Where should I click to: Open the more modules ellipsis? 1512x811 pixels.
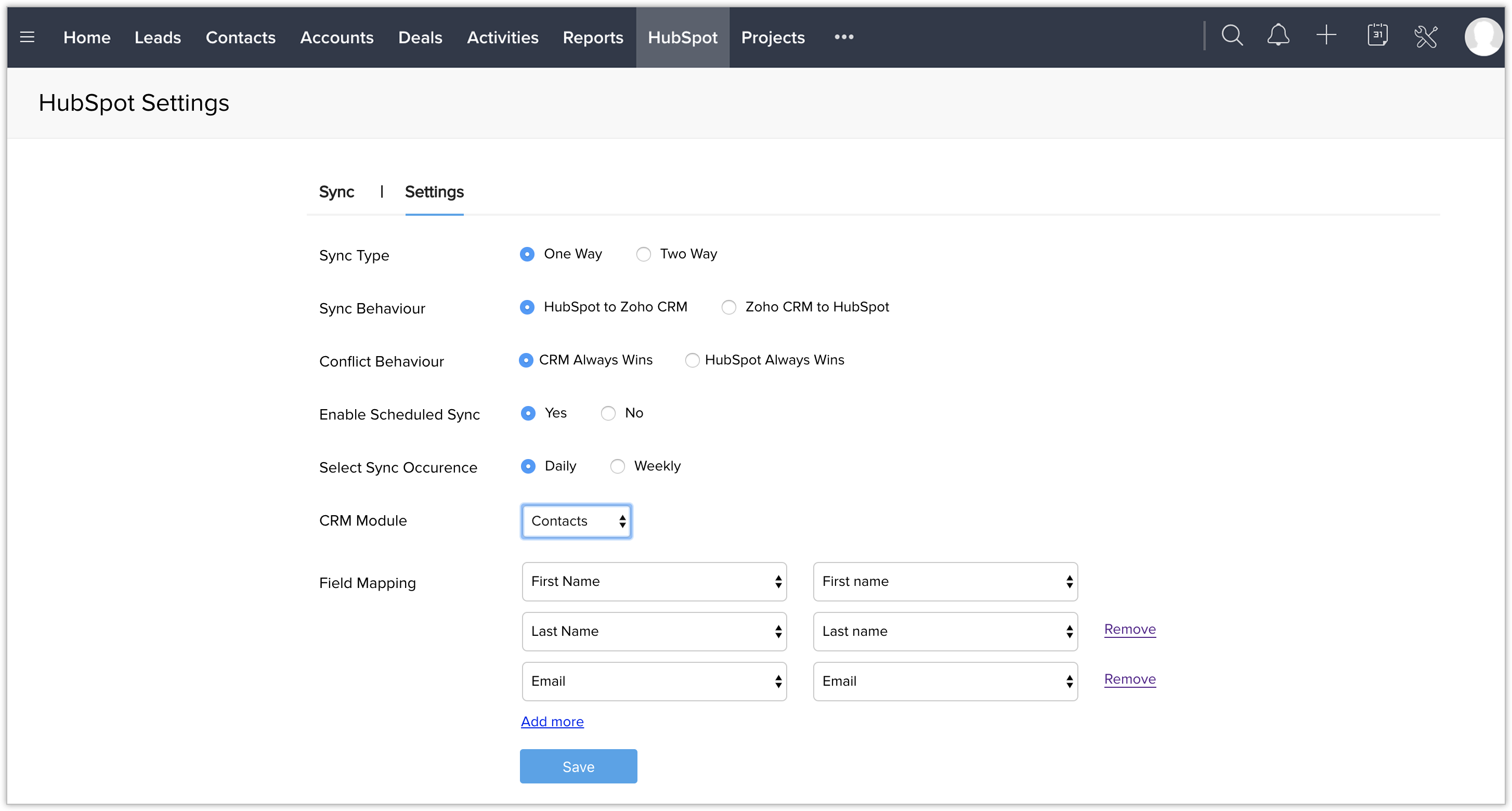pos(843,37)
